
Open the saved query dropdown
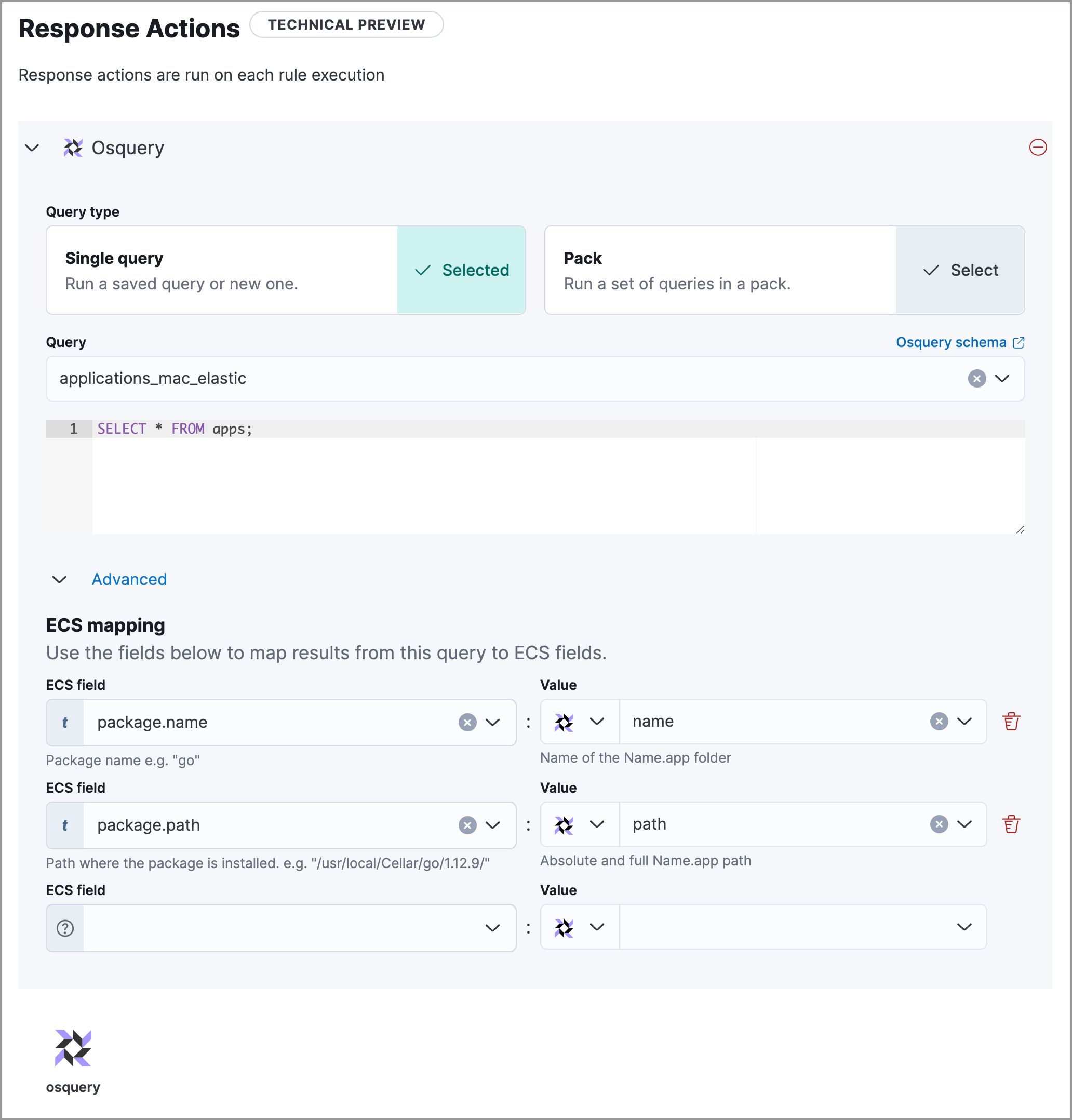[x=1002, y=378]
